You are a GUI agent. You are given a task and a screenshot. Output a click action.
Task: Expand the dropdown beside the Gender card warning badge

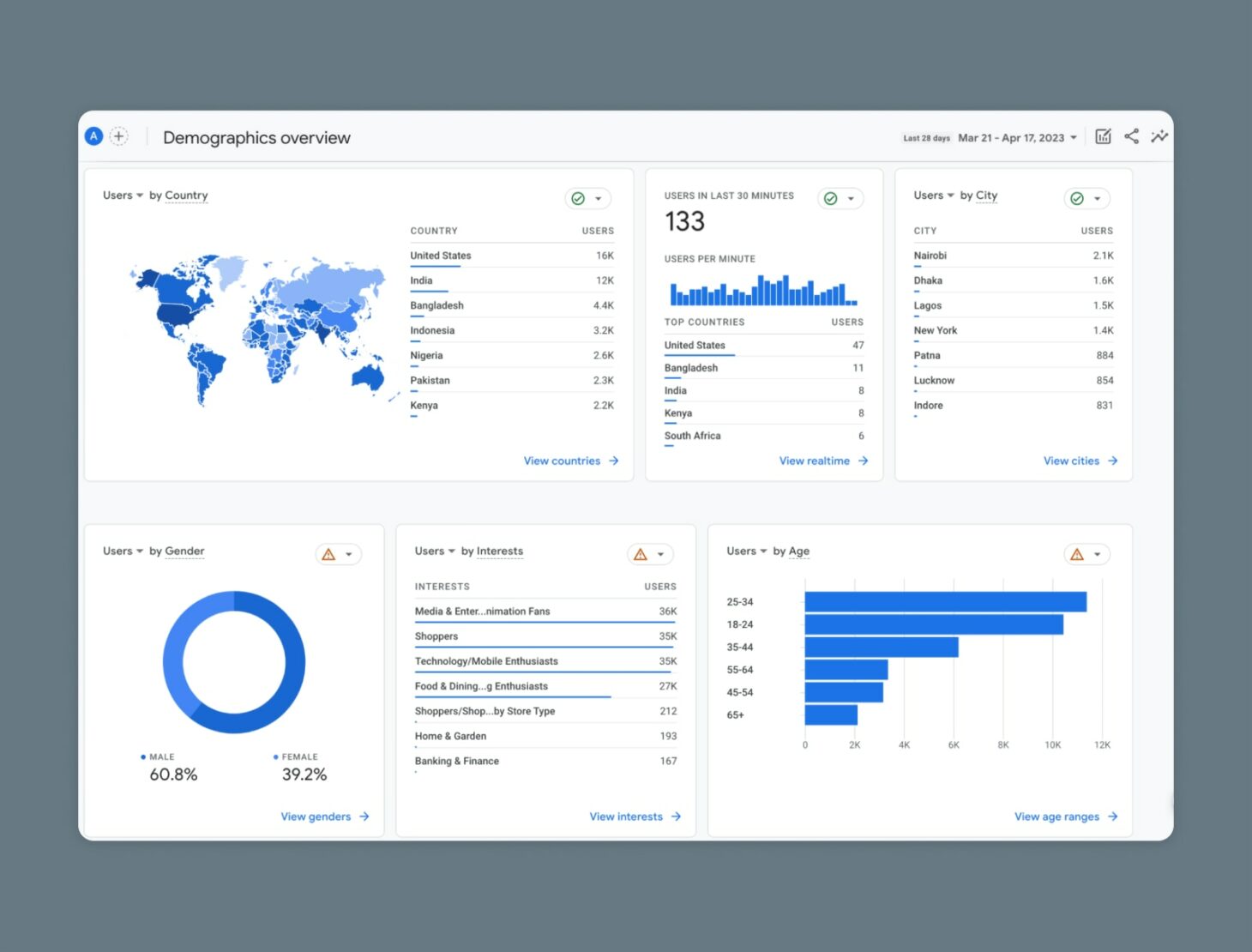[x=348, y=554]
